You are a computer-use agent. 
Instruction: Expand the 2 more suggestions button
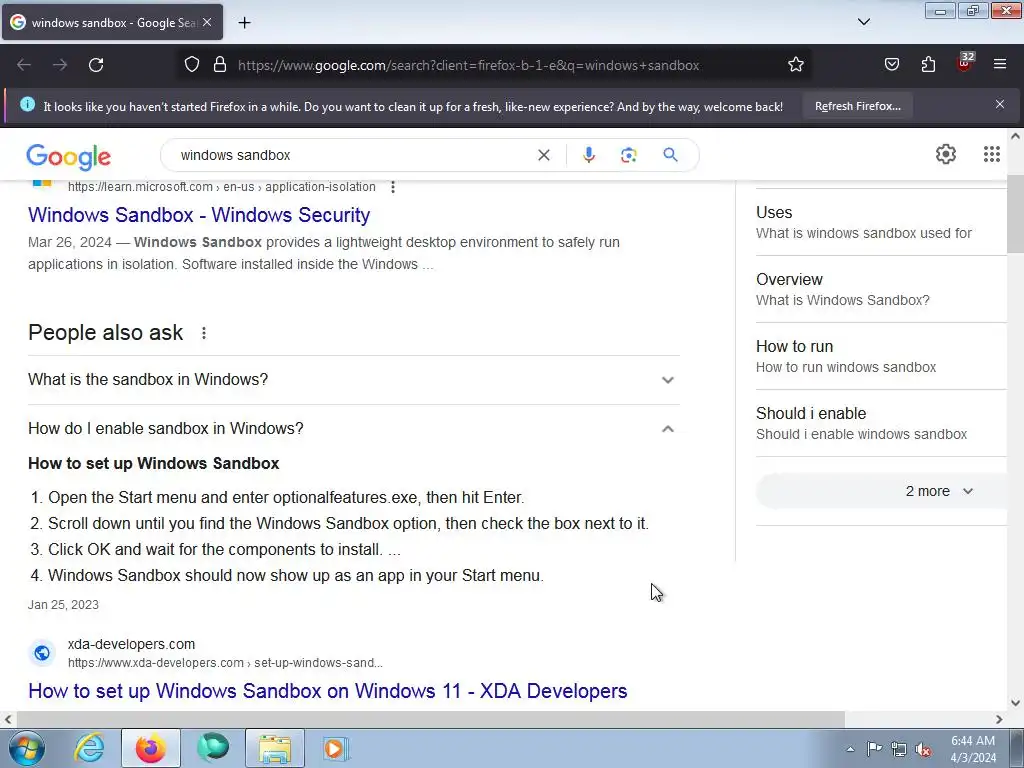click(x=882, y=491)
